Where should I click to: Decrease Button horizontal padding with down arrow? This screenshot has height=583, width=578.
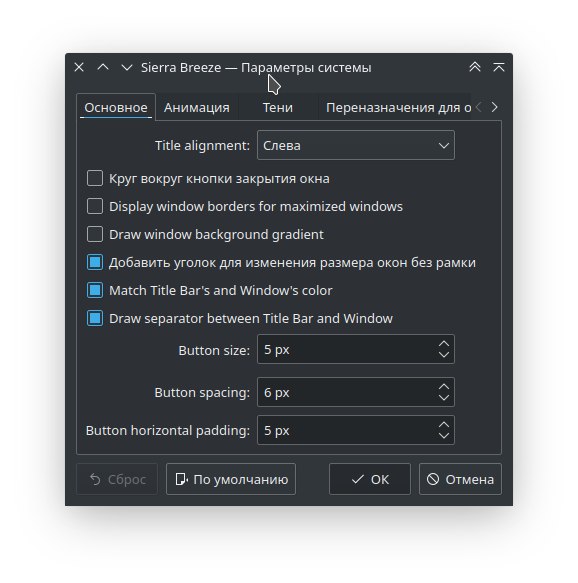click(444, 436)
